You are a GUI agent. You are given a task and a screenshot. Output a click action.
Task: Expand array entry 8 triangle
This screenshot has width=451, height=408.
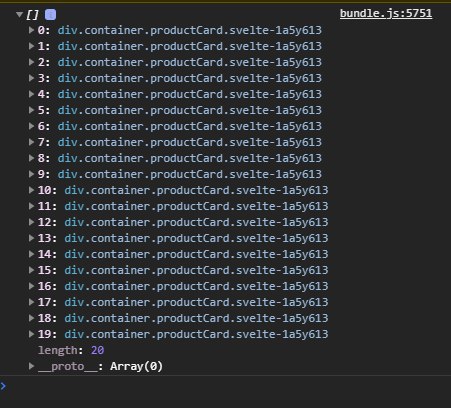coord(31,158)
